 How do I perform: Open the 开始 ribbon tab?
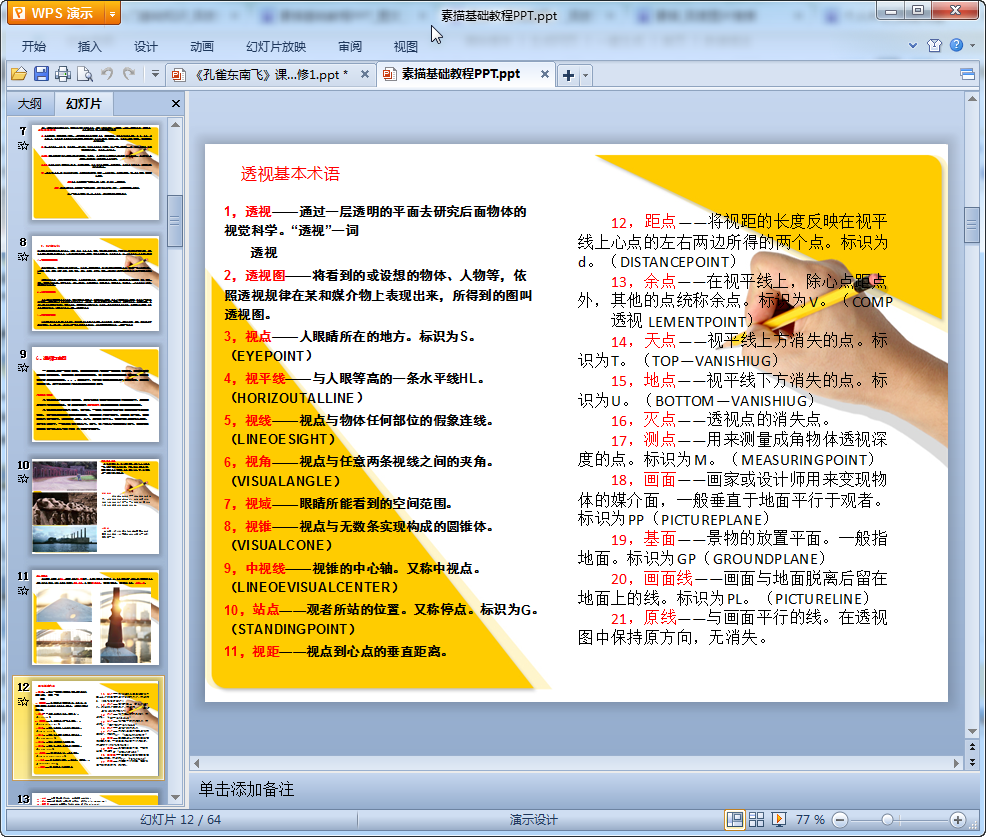pos(34,47)
